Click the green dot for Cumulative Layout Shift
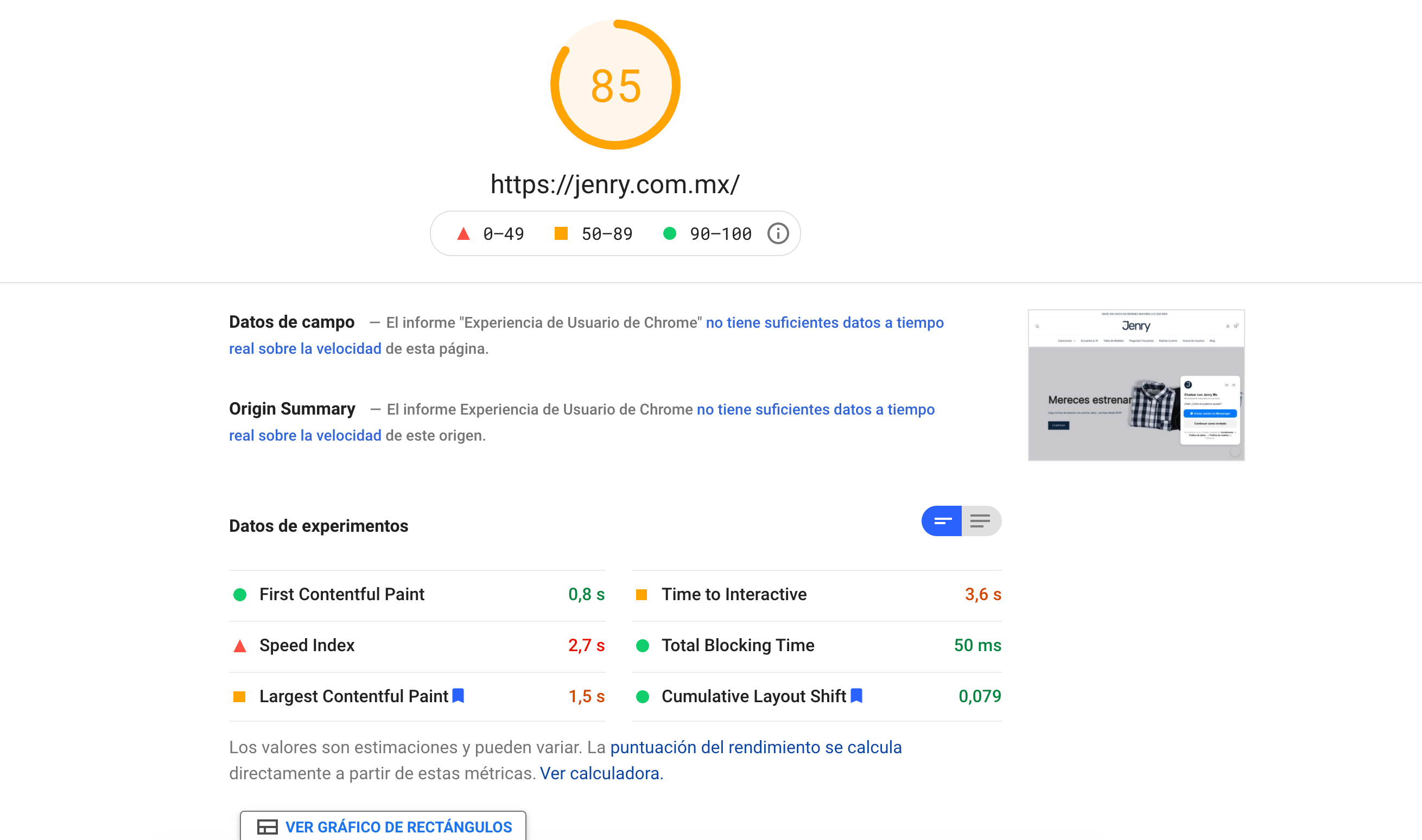This screenshot has height=840, width=1422. pyautogui.click(x=643, y=697)
